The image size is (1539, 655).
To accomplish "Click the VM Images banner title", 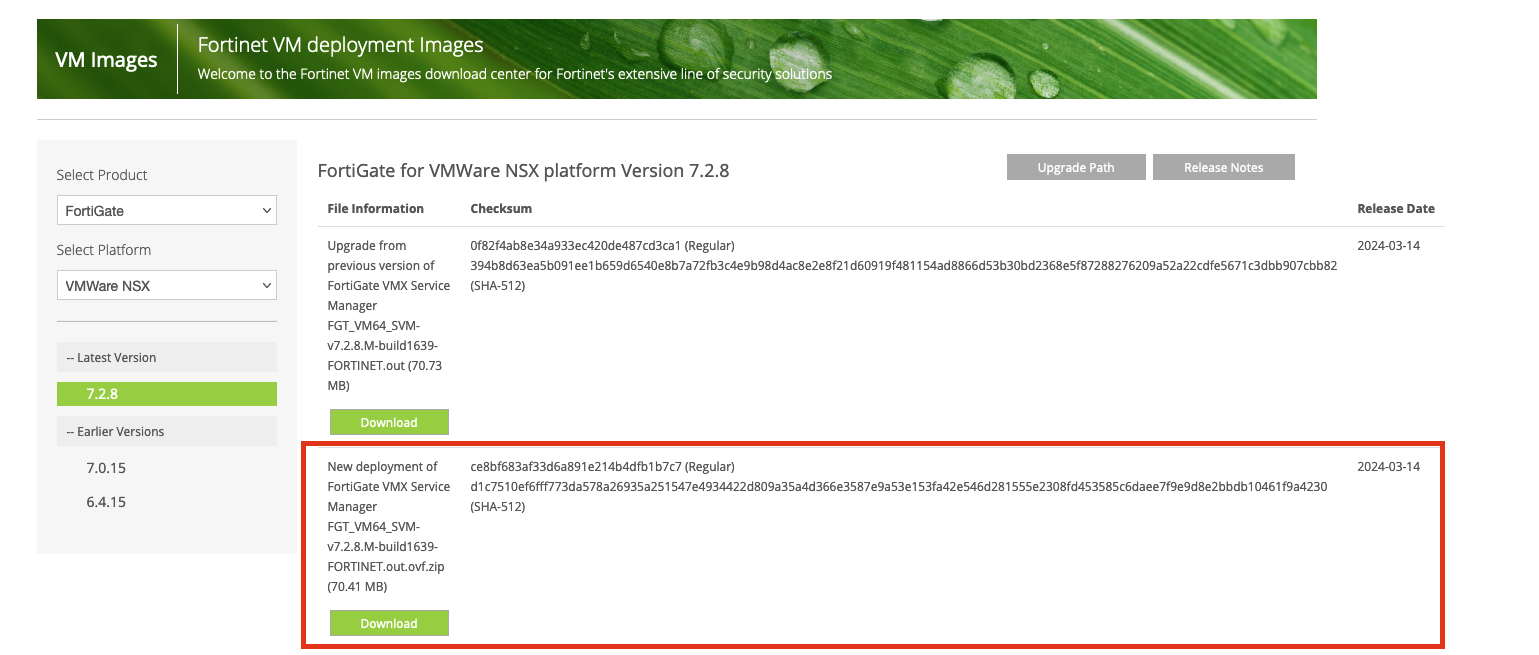I will pos(106,59).
